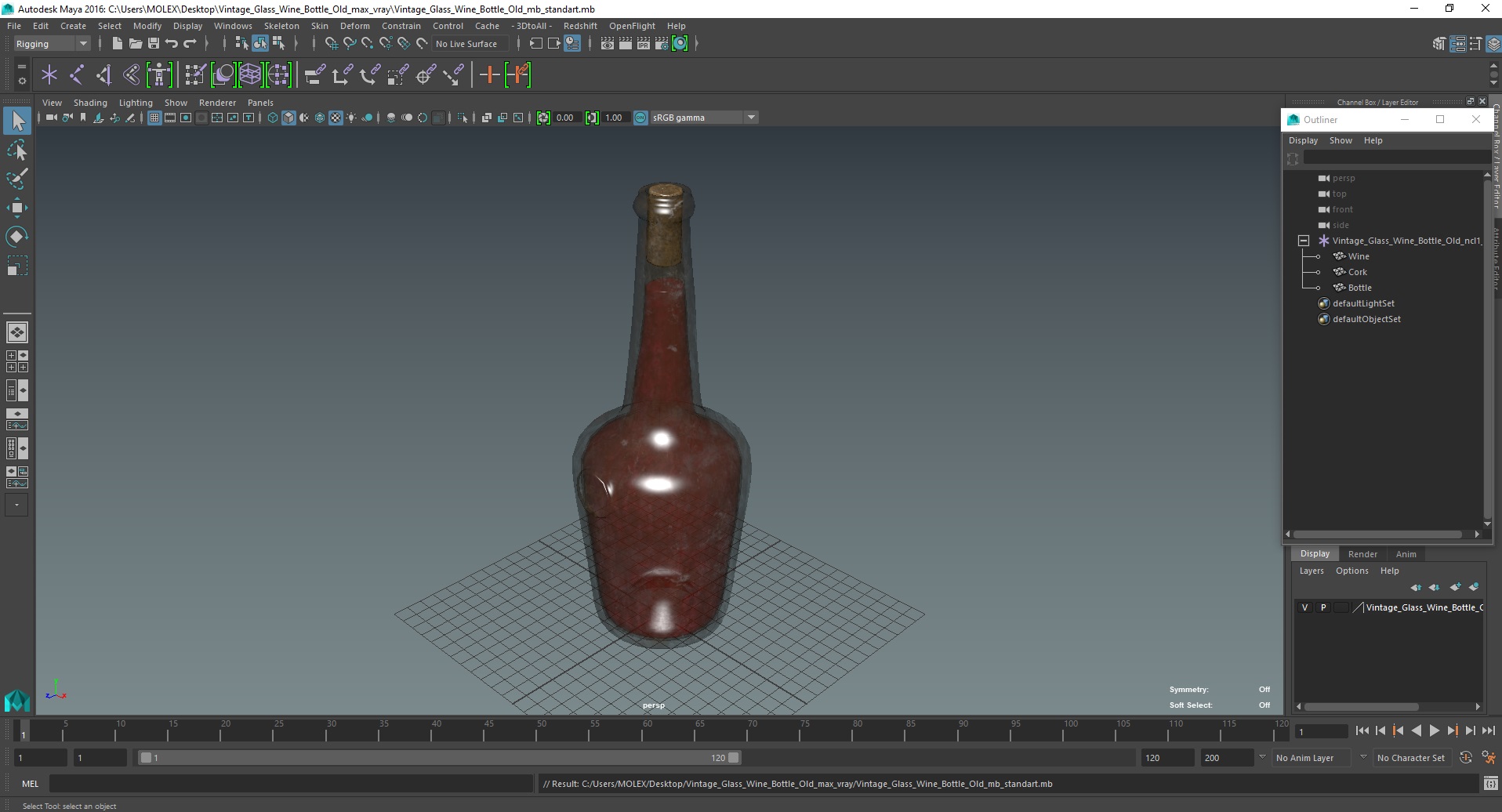The image size is (1502, 812).
Task: Toggle layer playback P box
Action: 1323,607
